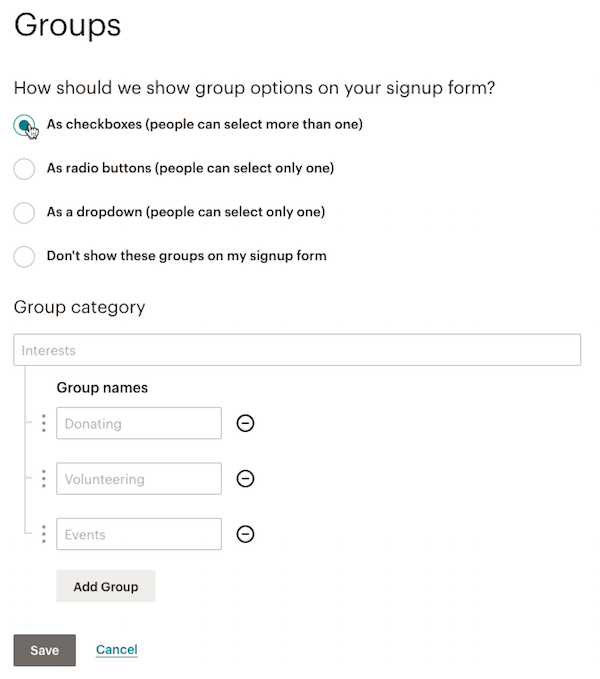
Task: Click the Donating group name field
Action: pyautogui.click(x=139, y=423)
